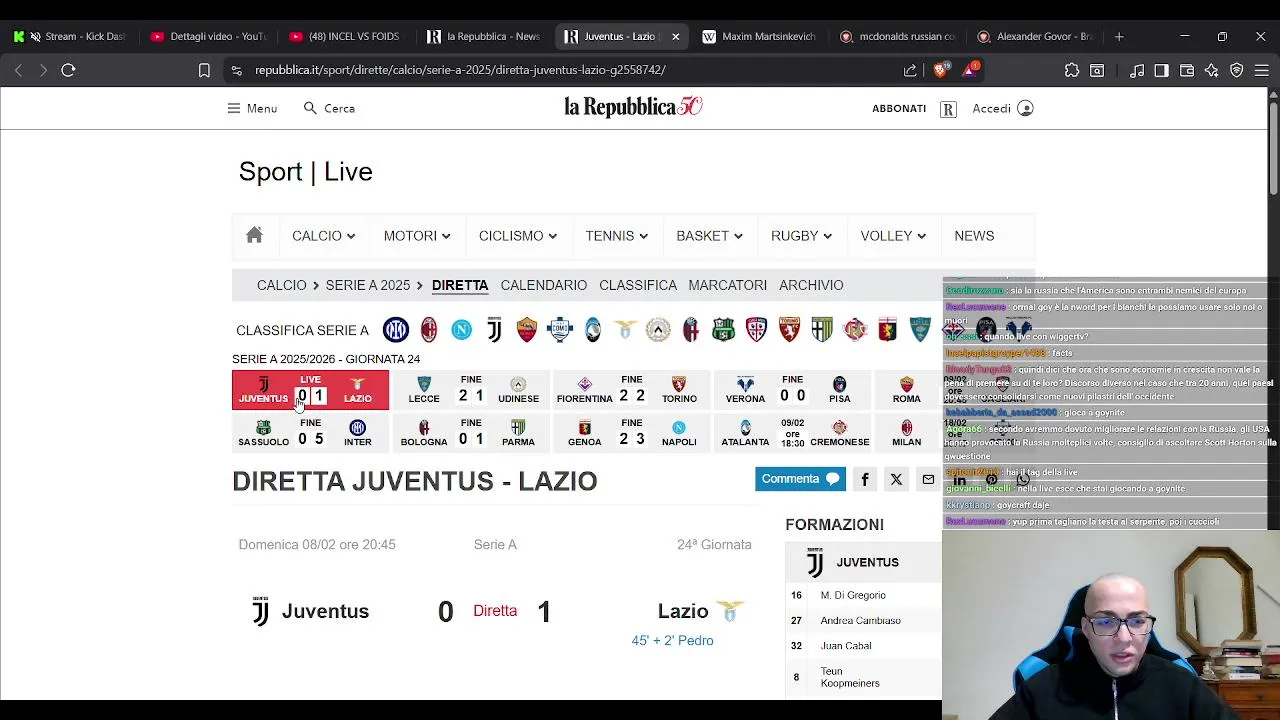Expand the BASKET dropdown
The width and height of the screenshot is (1280, 720).
pos(709,236)
